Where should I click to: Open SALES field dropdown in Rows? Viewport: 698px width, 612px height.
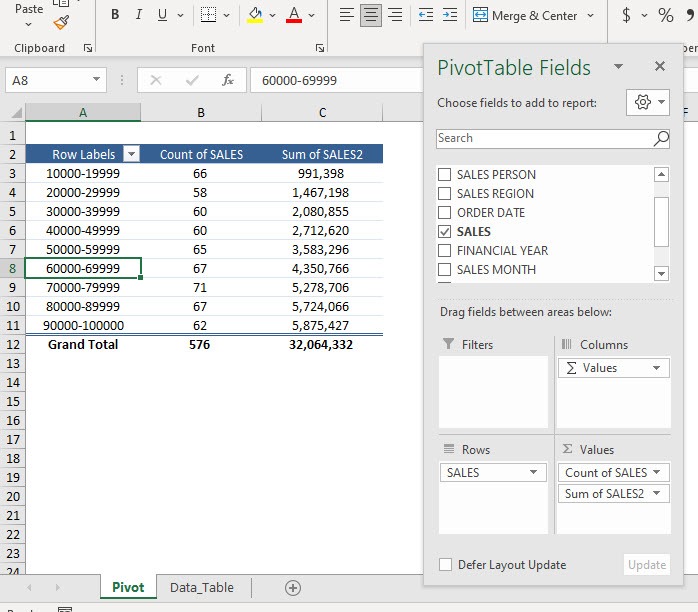[x=533, y=472]
